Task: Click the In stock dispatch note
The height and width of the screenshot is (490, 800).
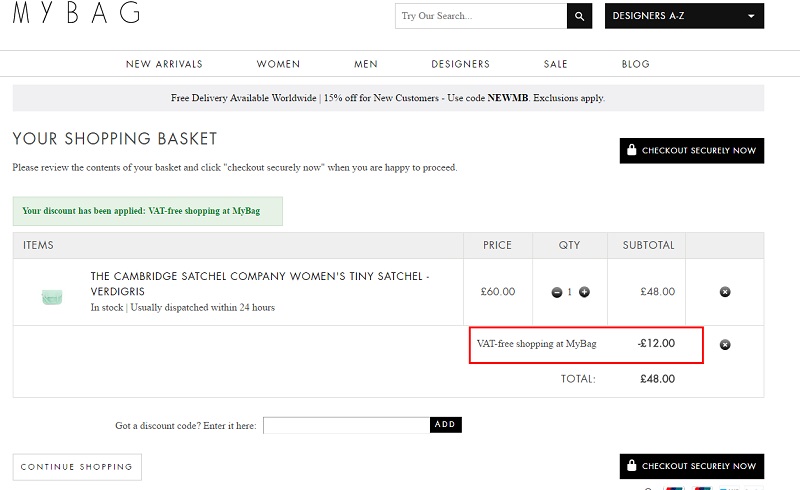Action: click(183, 307)
